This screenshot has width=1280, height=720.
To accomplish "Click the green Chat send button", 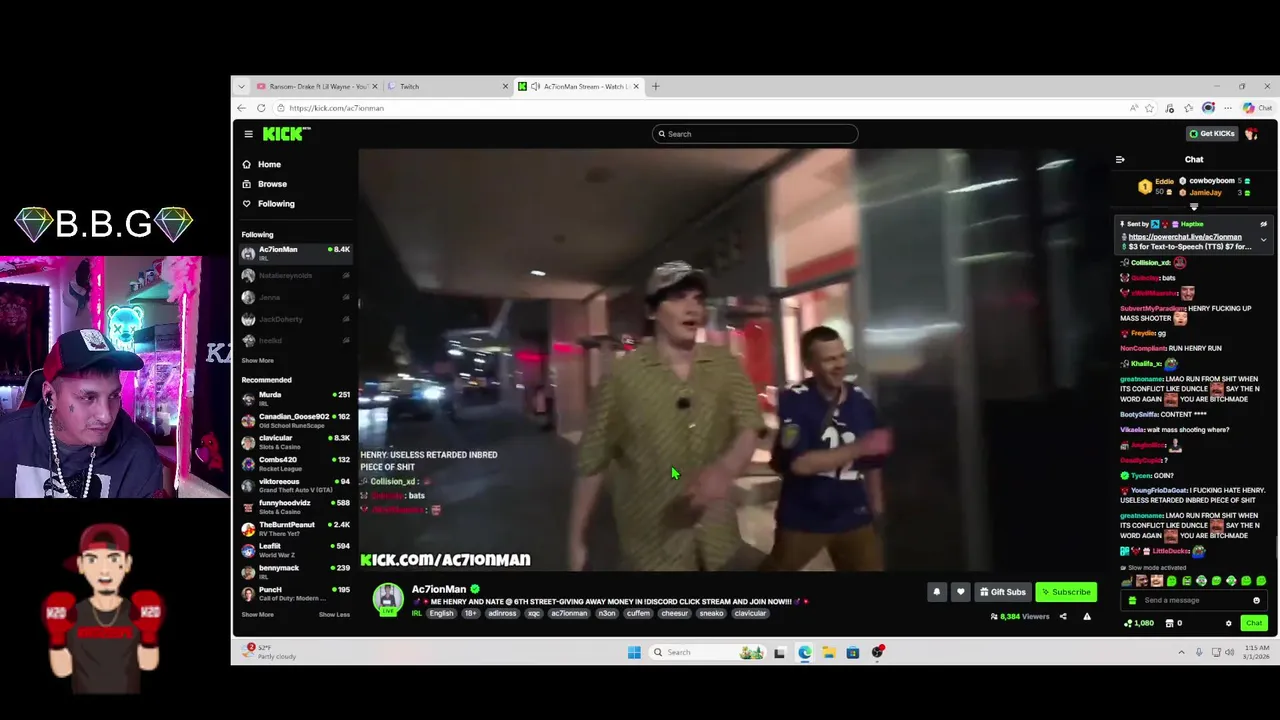I will pos(1254,624).
